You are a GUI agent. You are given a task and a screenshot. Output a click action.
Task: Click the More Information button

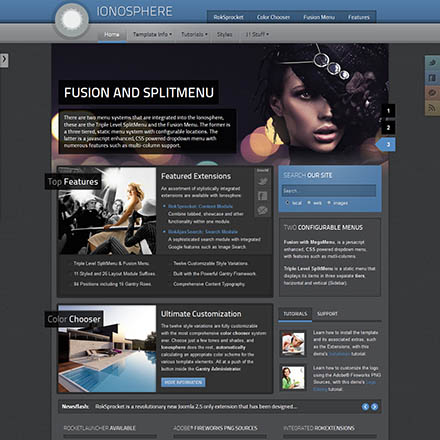pos(183,382)
